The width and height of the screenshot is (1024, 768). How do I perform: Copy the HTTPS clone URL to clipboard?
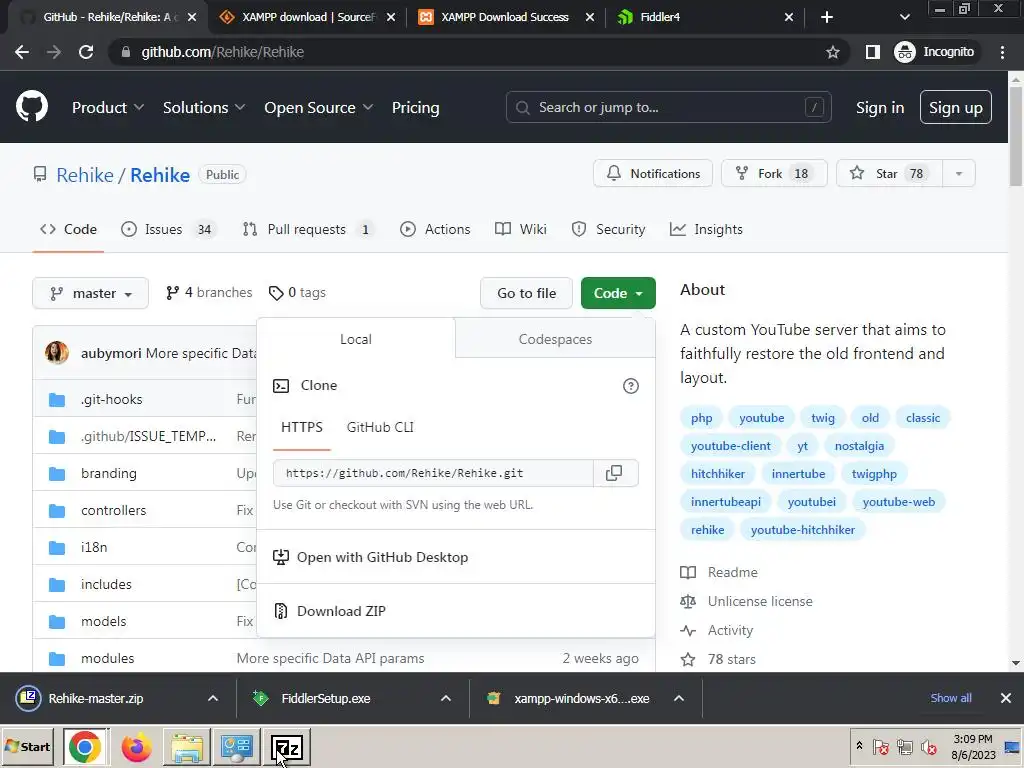[615, 473]
